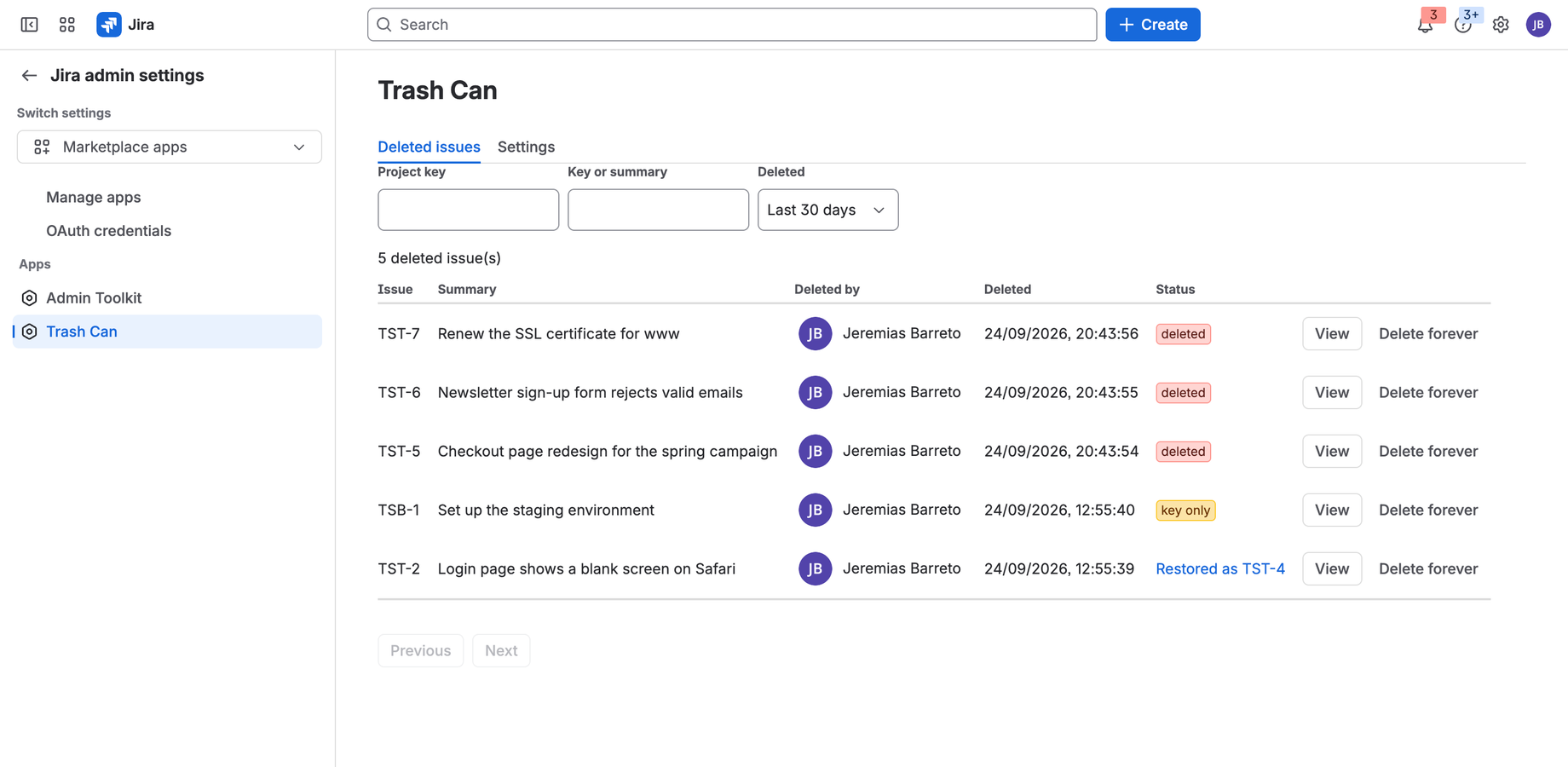1568x767 pixels.
Task: Click the JB avatar in the TST-6 row
Action: click(815, 393)
